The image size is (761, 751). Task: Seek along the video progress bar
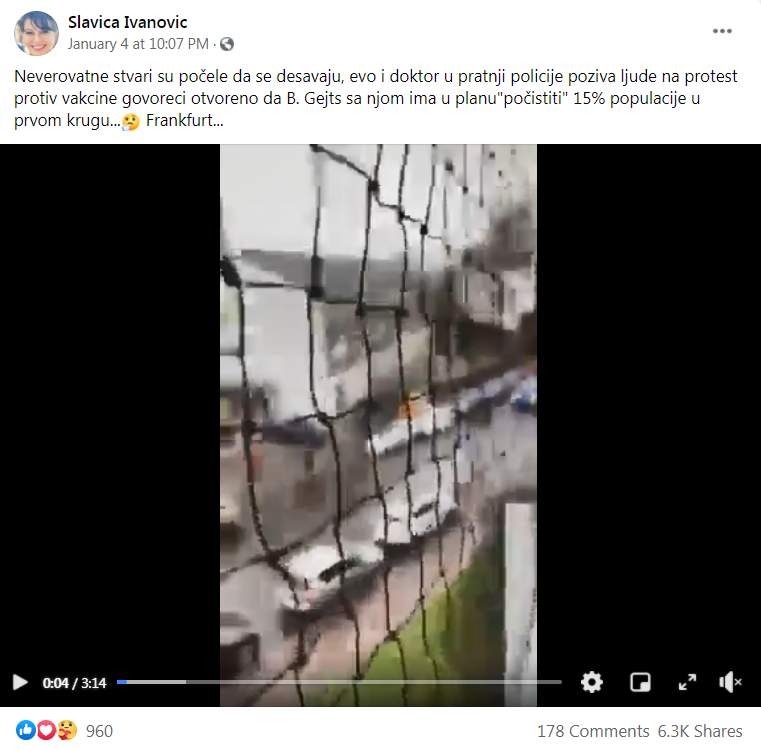coord(339,682)
